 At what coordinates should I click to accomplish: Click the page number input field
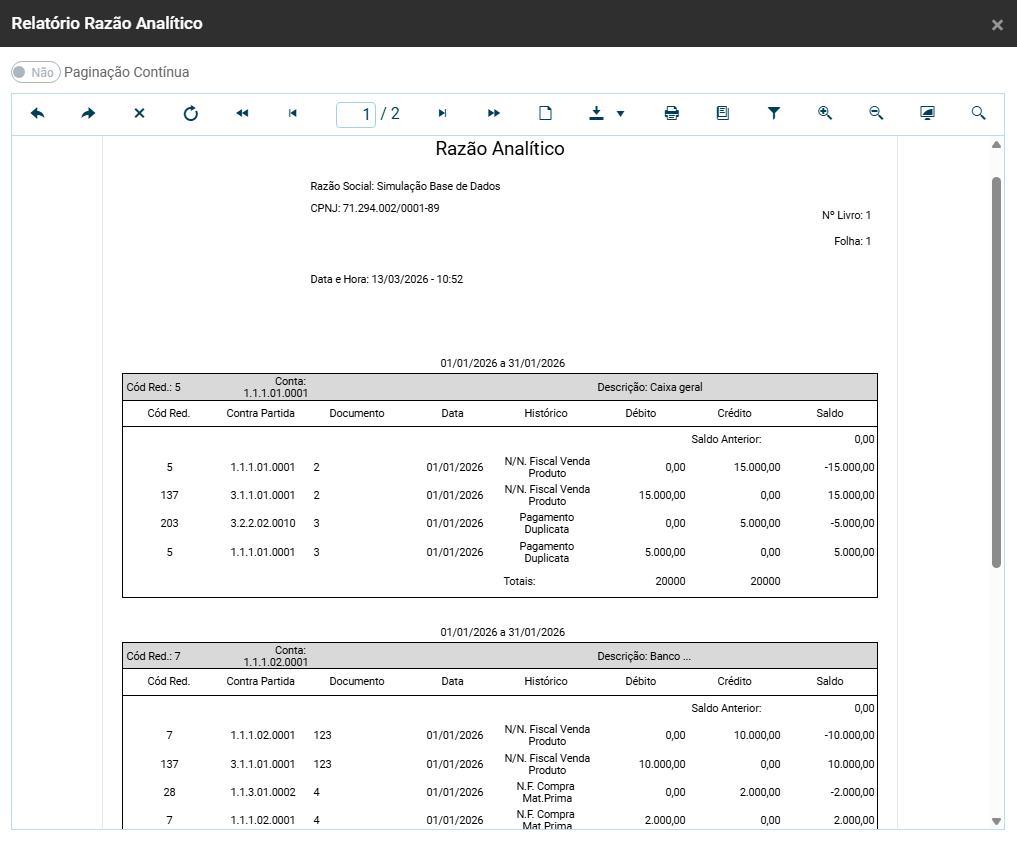356,114
